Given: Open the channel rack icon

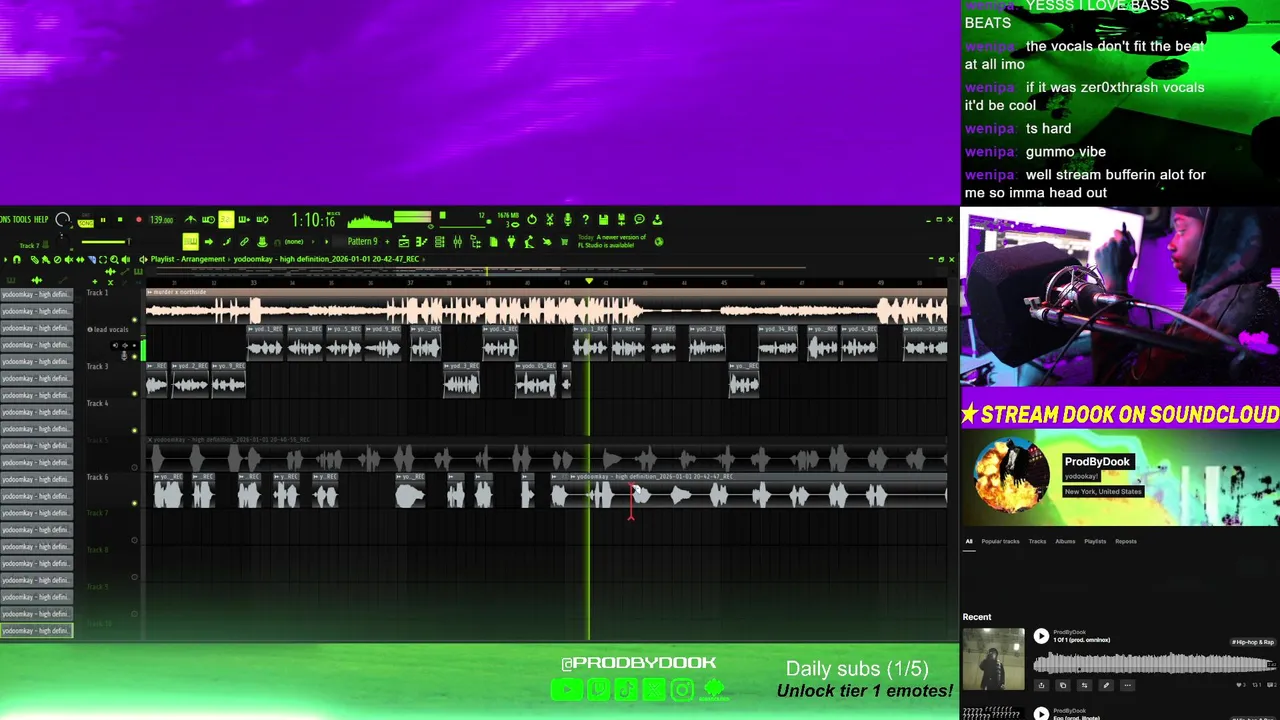Looking at the screenshot, I should [439, 242].
